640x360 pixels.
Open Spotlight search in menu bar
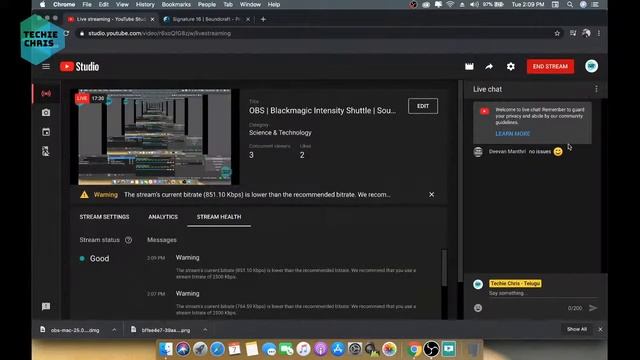569,4
